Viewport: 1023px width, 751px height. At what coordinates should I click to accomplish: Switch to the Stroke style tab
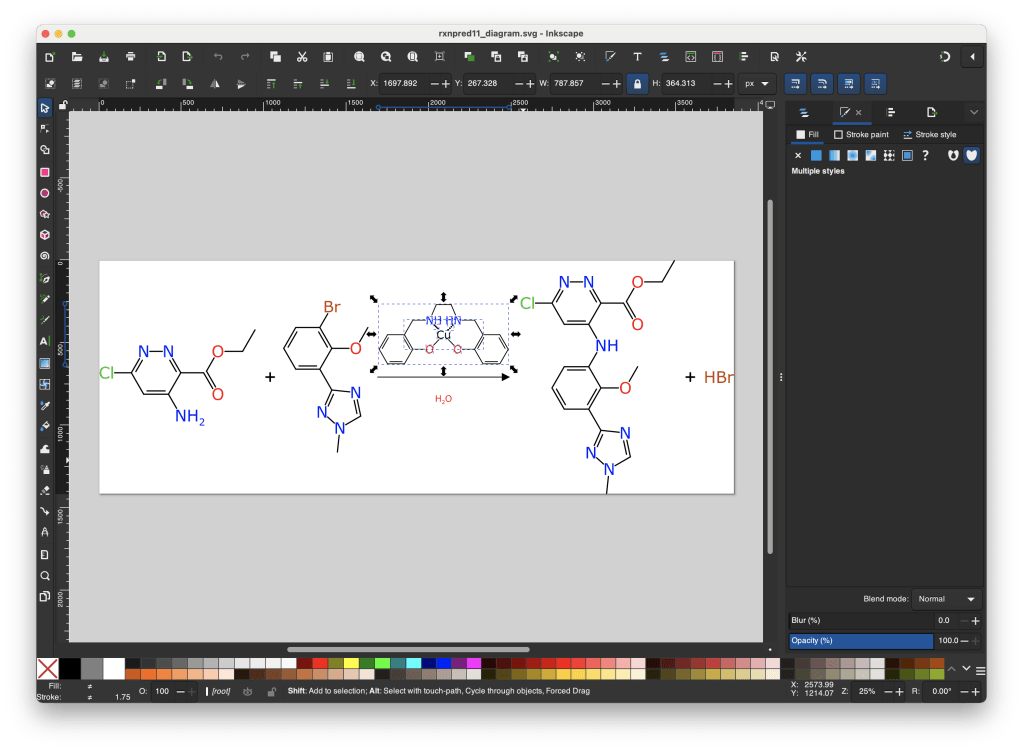[928, 134]
